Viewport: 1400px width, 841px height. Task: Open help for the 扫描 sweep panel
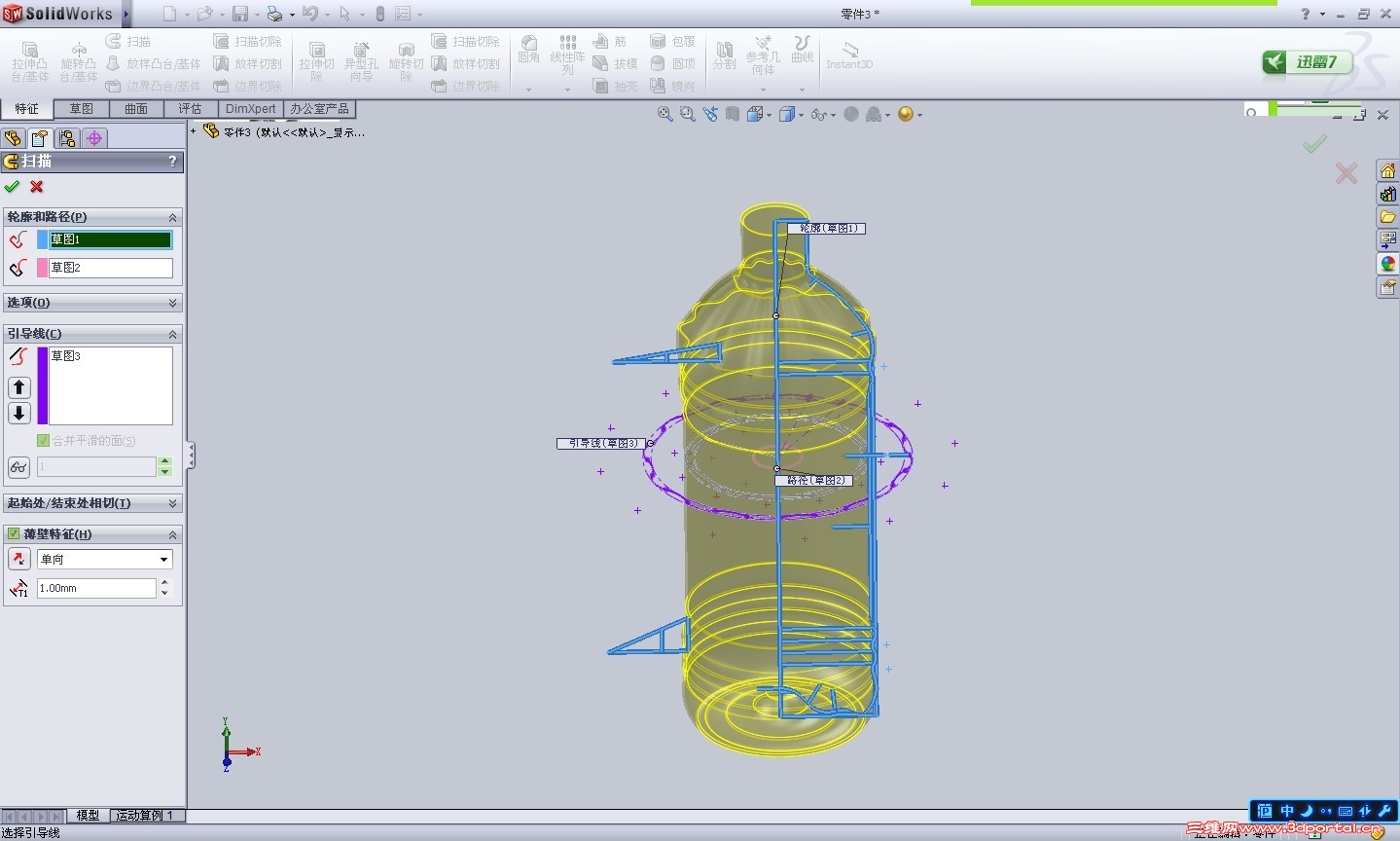point(173,162)
